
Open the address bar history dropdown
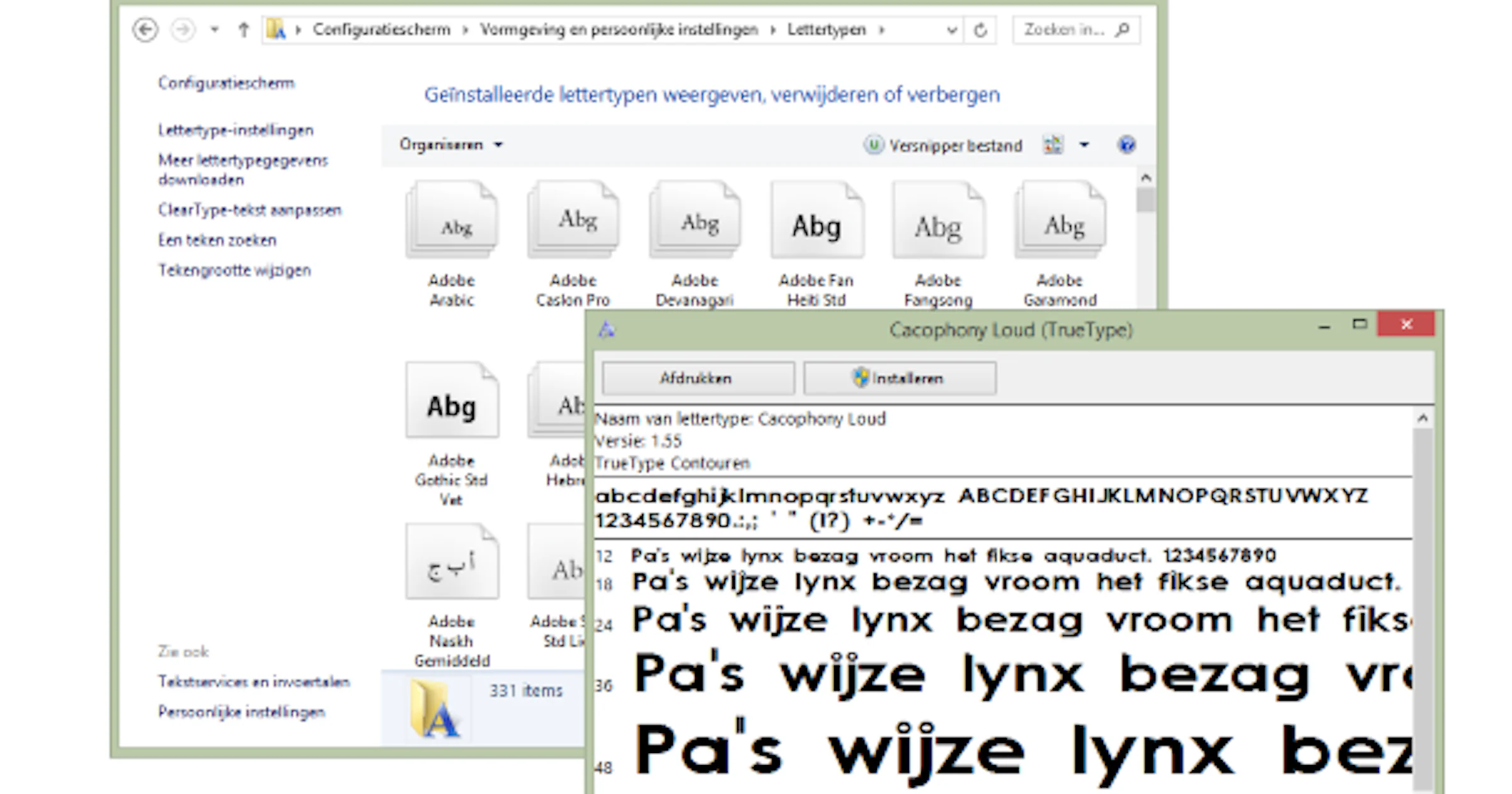click(952, 30)
